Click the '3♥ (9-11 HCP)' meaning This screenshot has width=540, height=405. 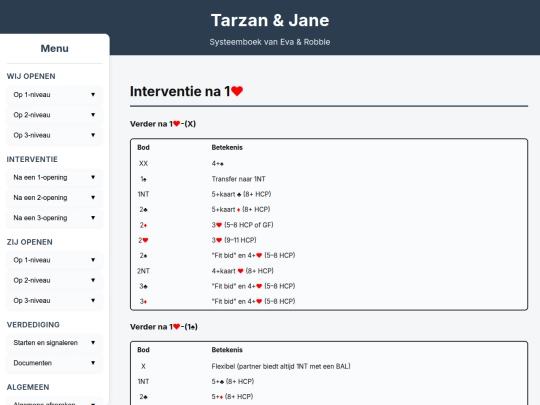234,240
